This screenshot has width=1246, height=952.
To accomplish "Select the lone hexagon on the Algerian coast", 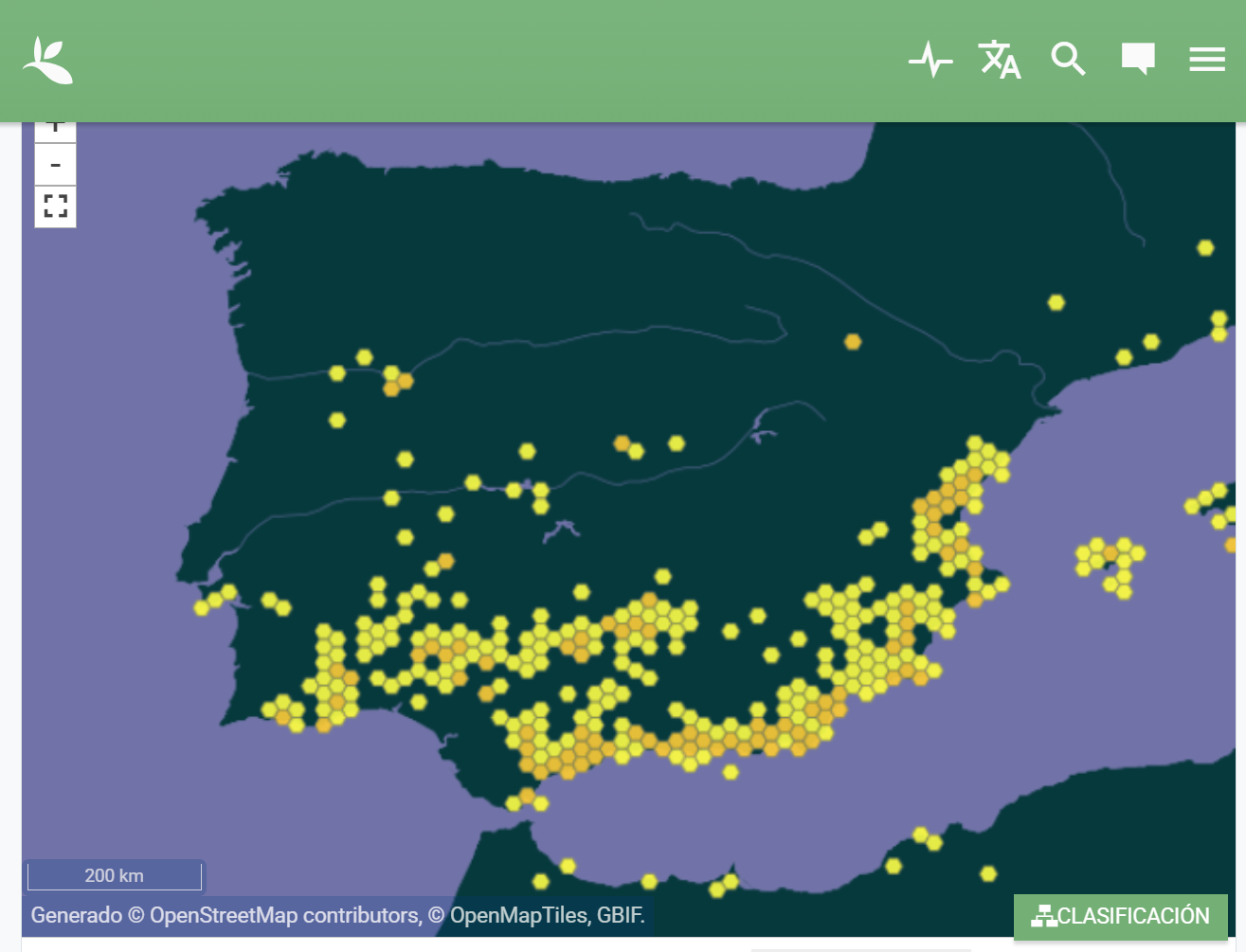I will (988, 873).
